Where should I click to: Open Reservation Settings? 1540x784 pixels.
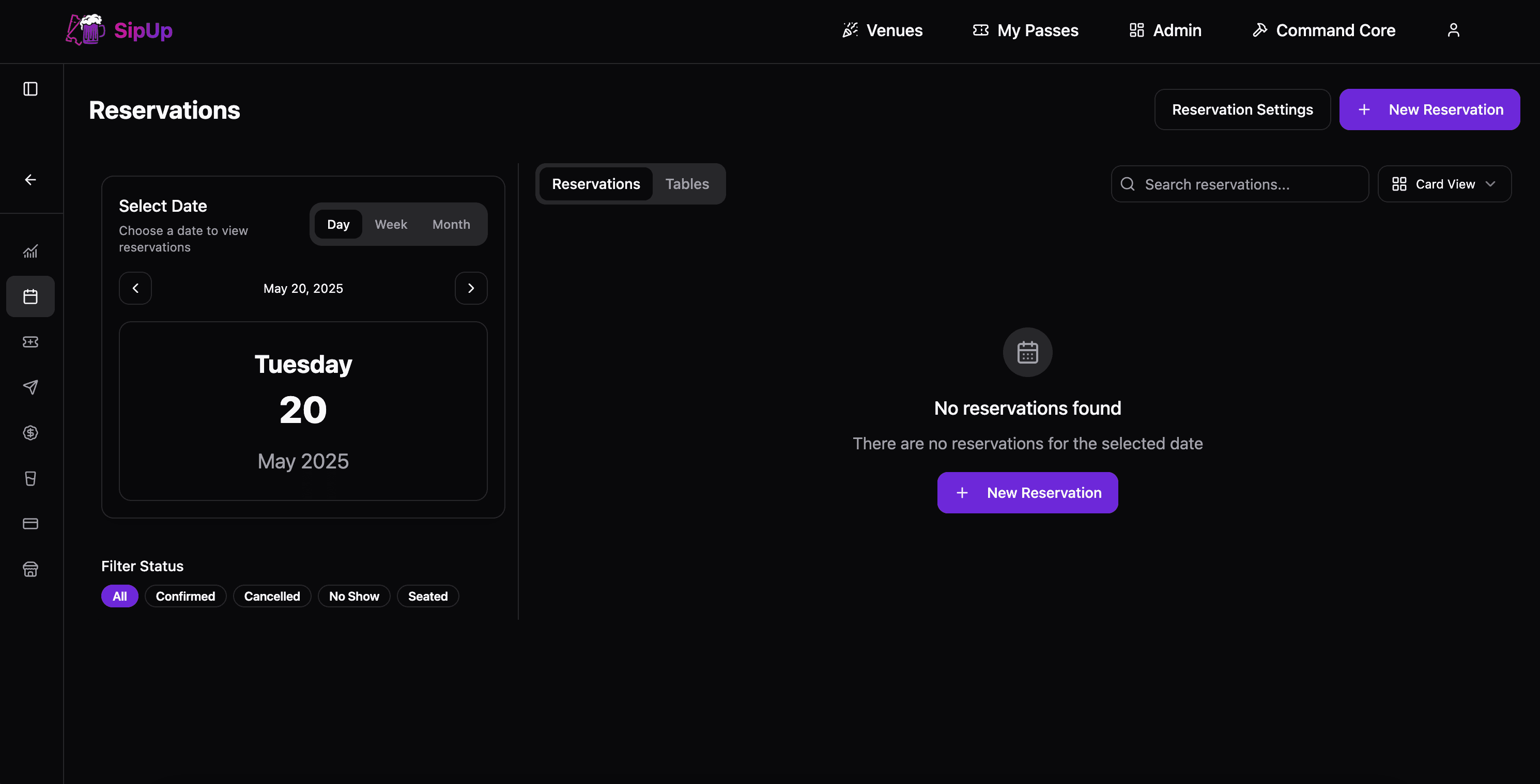tap(1242, 109)
